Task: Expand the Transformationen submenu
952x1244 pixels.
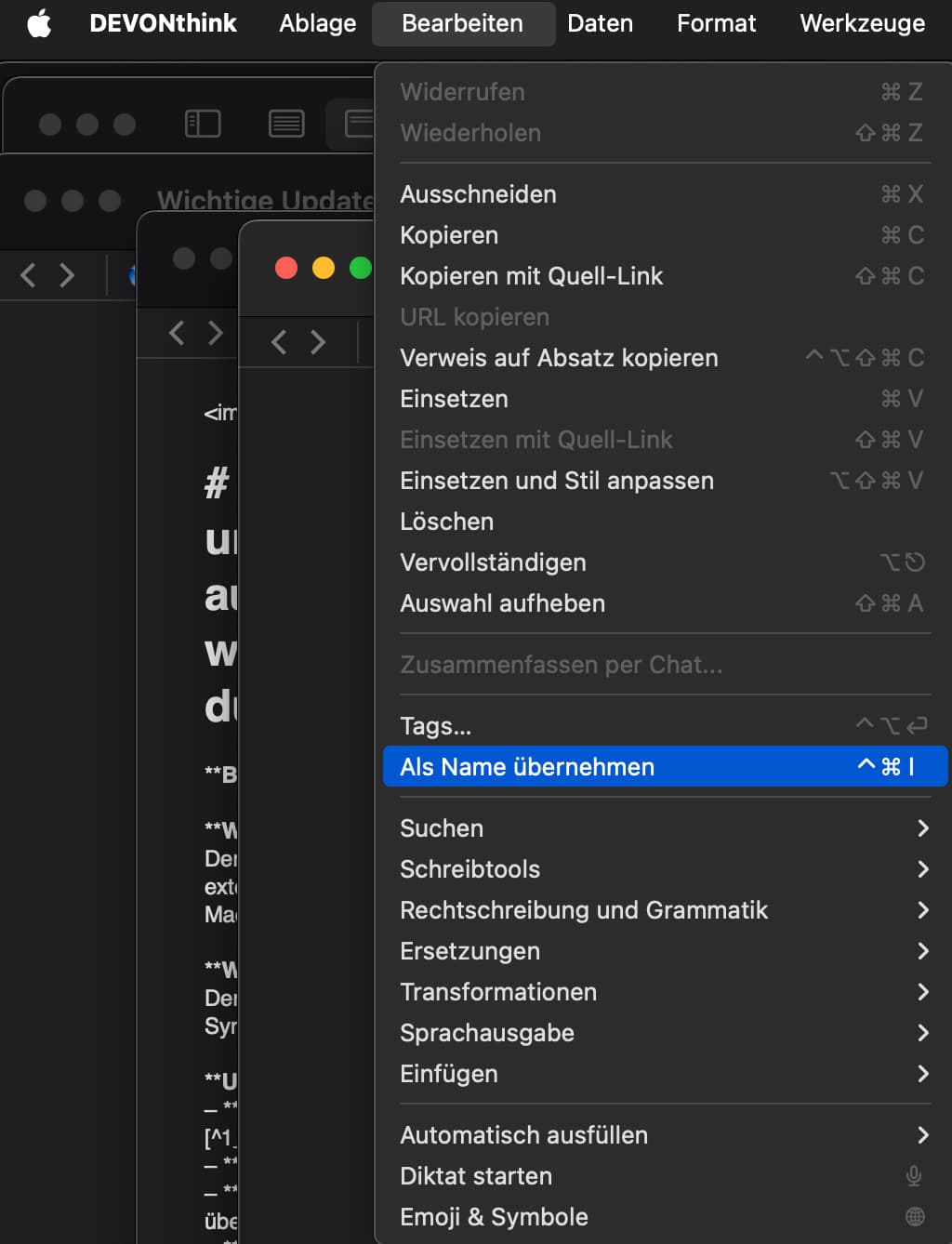Action: 498,992
